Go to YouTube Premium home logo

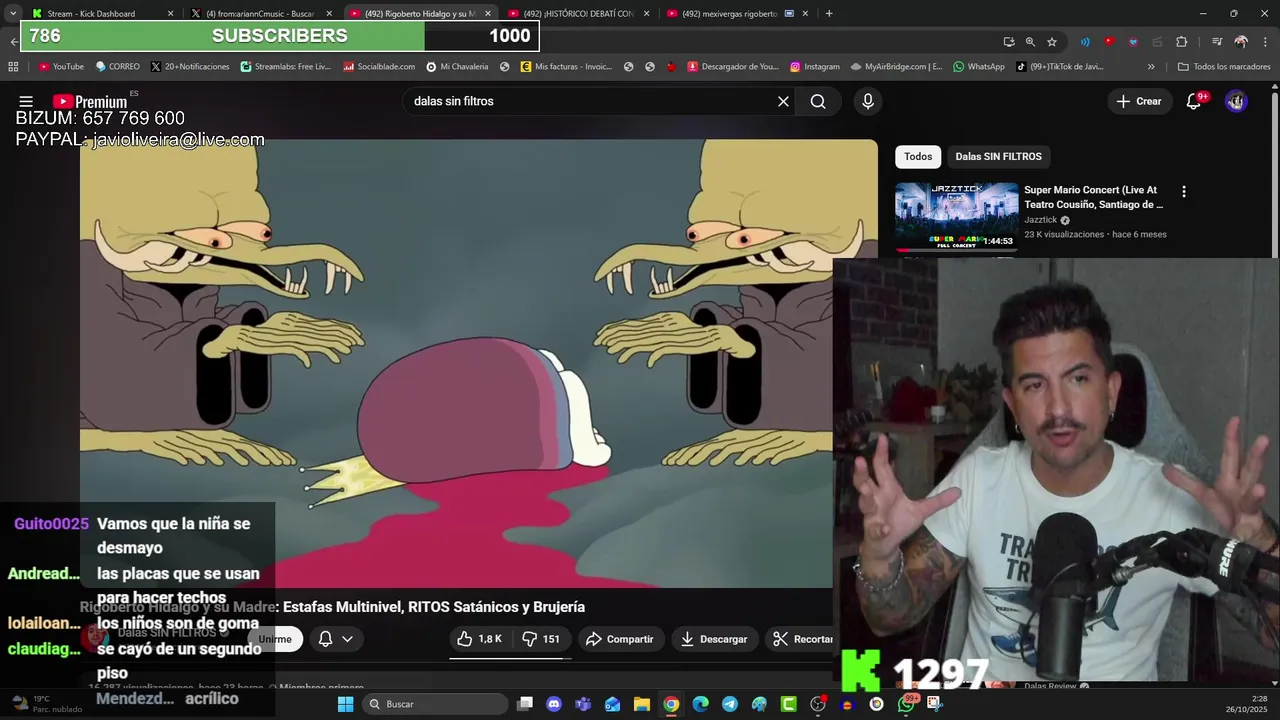tap(90, 101)
